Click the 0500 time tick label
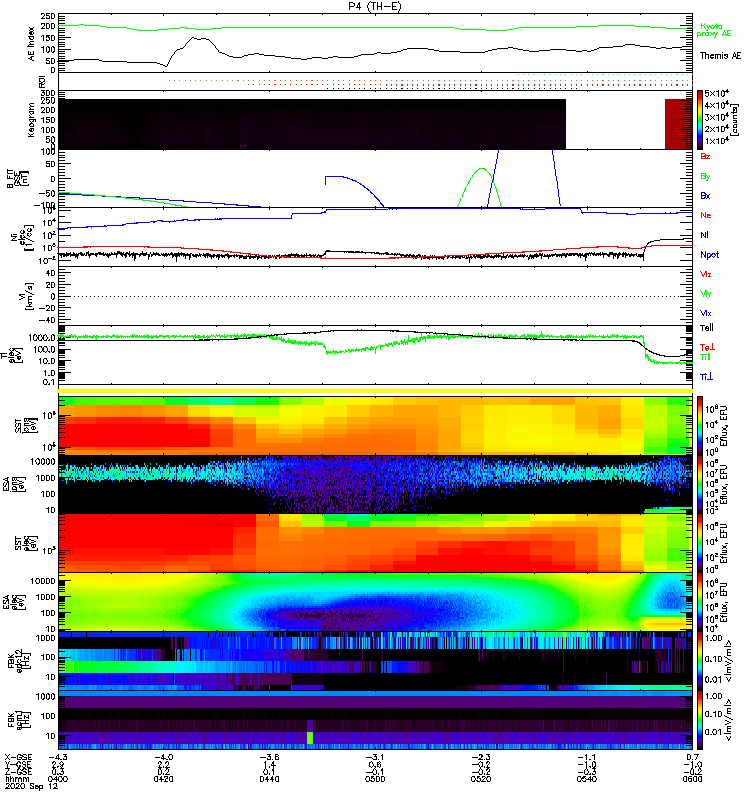Image resolution: width=750 pixels, height=800 pixels. coord(375,779)
